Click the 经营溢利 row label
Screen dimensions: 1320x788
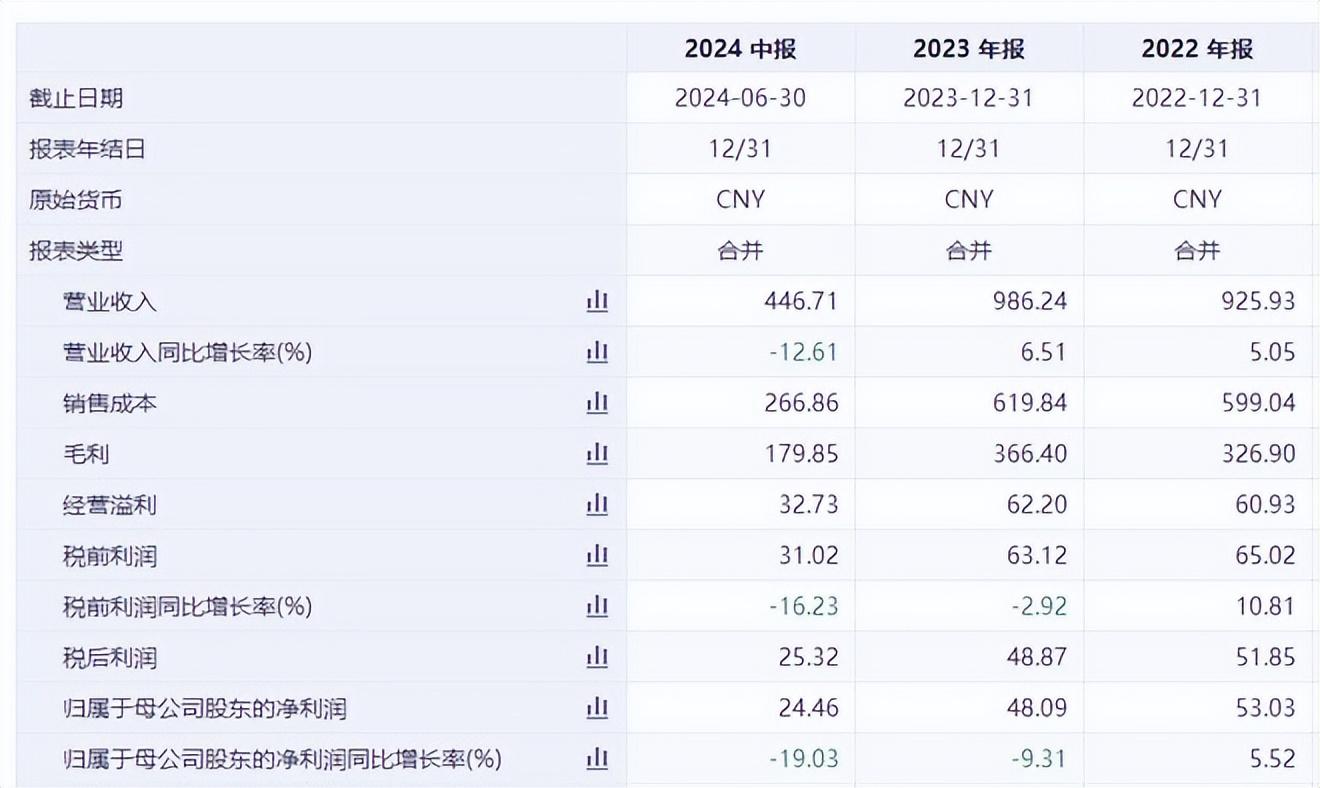[109, 505]
